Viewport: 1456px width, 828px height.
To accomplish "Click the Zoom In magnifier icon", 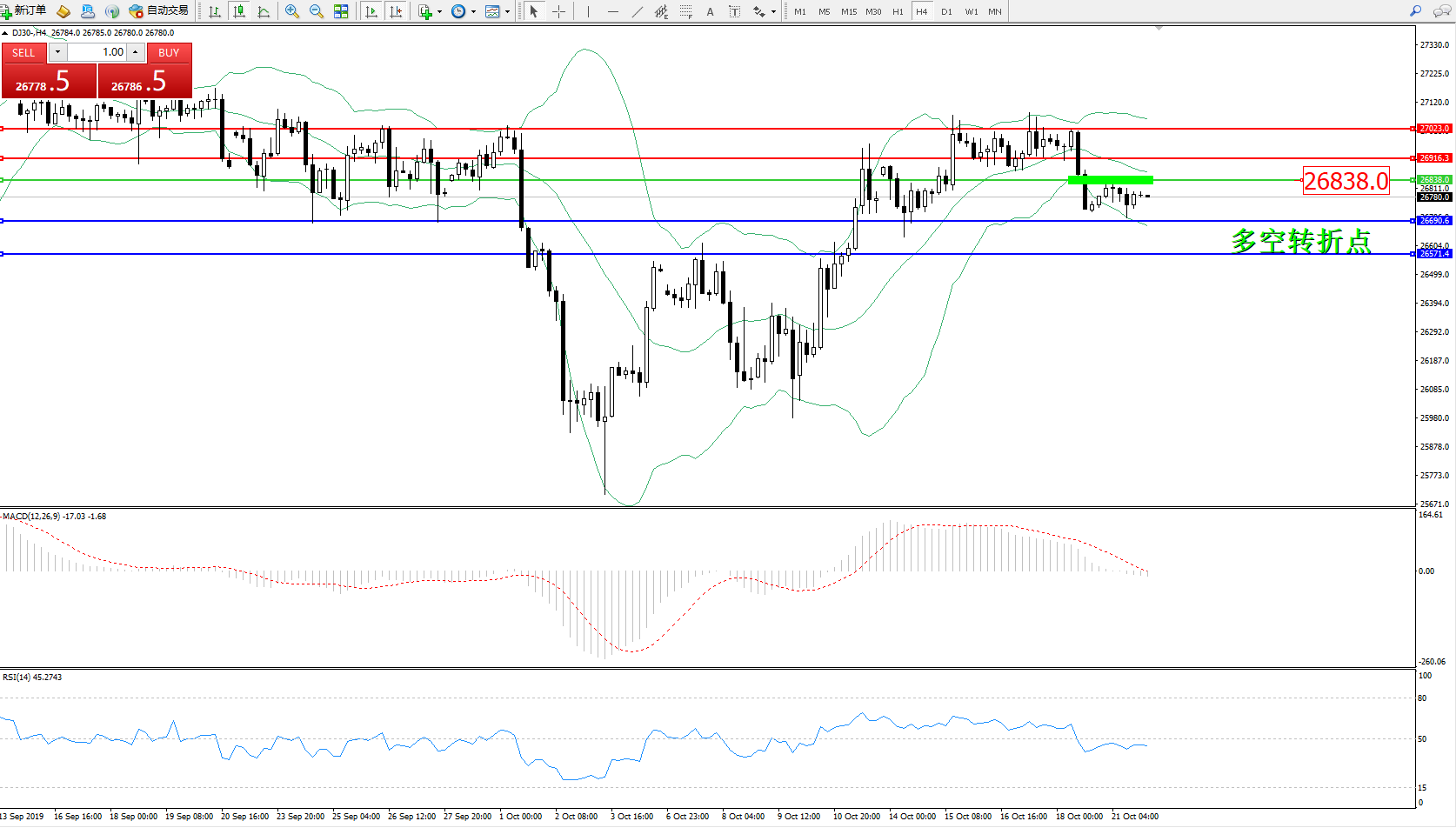I will 292,11.
